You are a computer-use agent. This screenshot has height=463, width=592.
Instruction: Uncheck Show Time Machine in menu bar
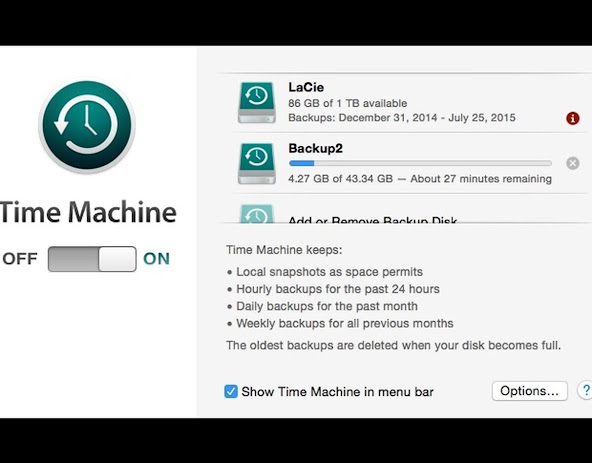pyautogui.click(x=231, y=392)
